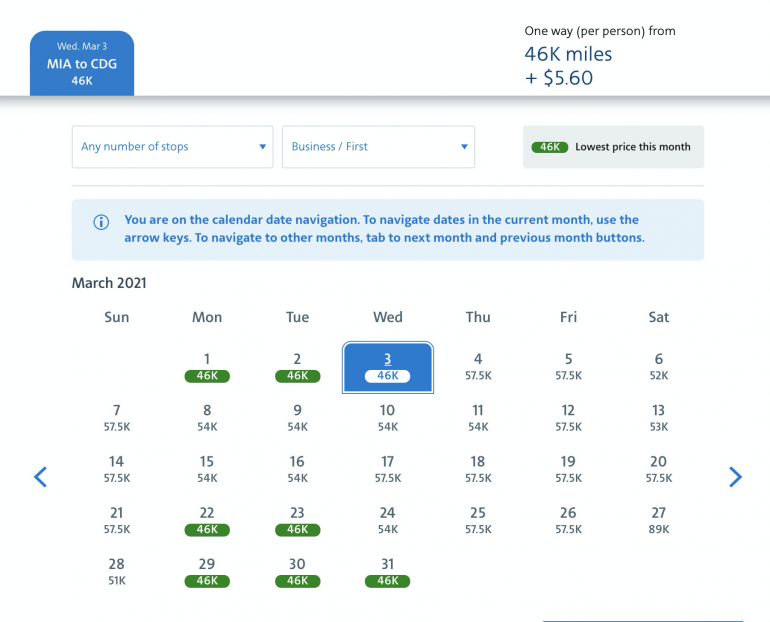The width and height of the screenshot is (770, 622).
Task: Choose March 13 priced at 53K
Action: 659,418
